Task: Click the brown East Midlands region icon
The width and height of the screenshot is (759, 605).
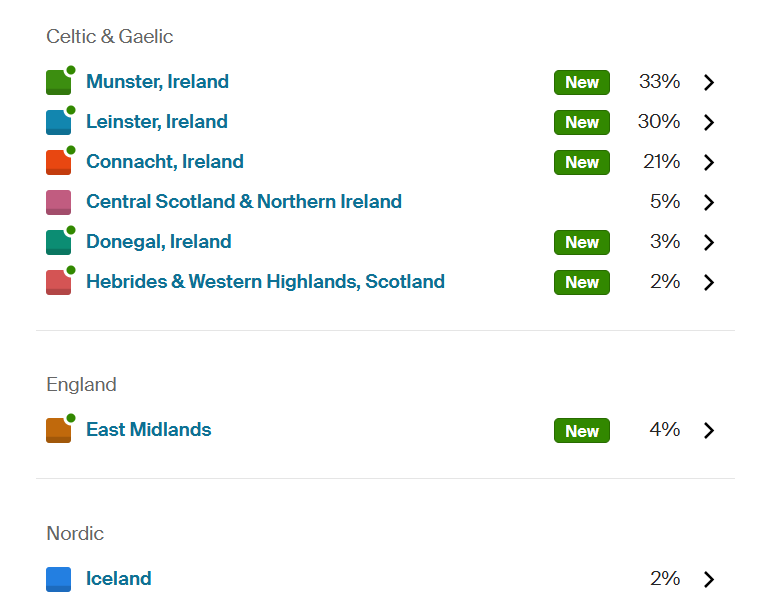Action: point(59,430)
